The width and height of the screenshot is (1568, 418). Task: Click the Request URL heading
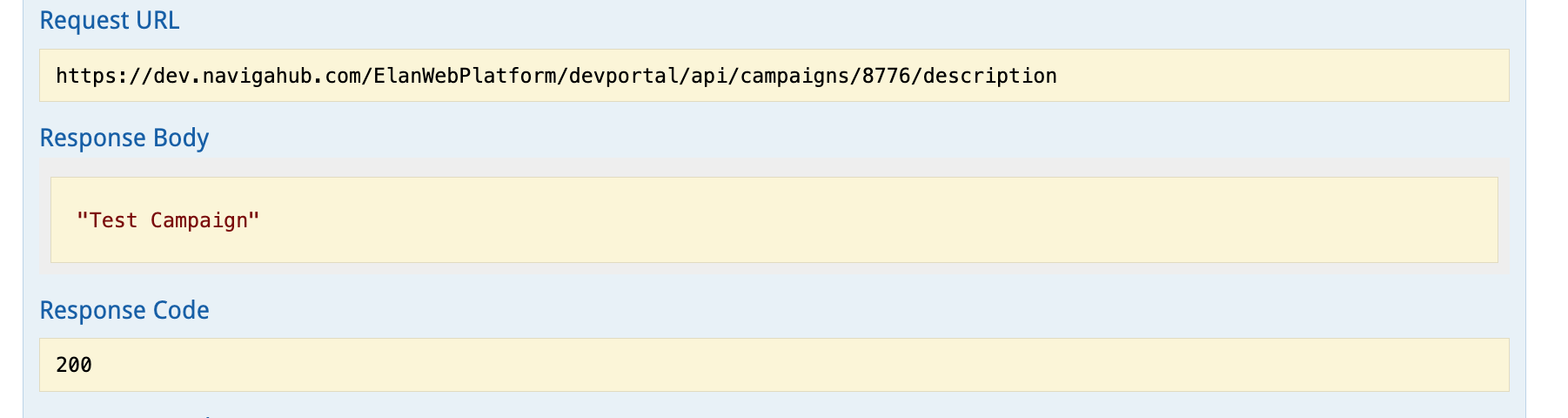click(110, 20)
